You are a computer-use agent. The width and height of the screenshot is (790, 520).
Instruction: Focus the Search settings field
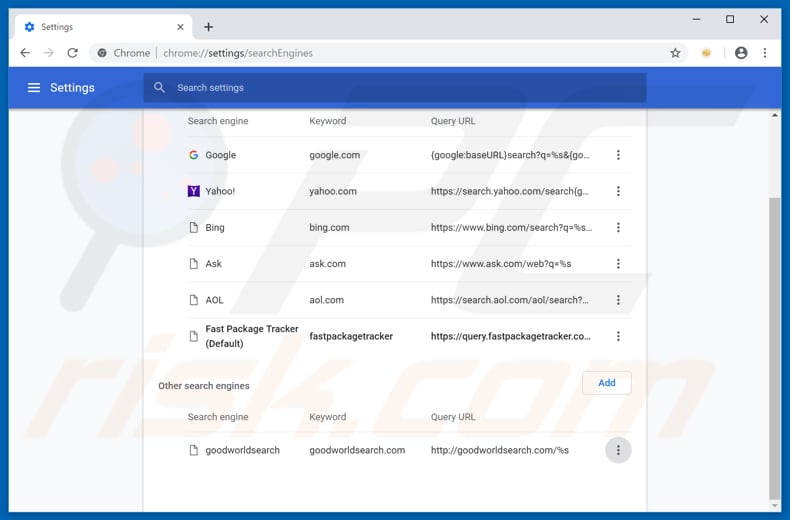pos(395,88)
